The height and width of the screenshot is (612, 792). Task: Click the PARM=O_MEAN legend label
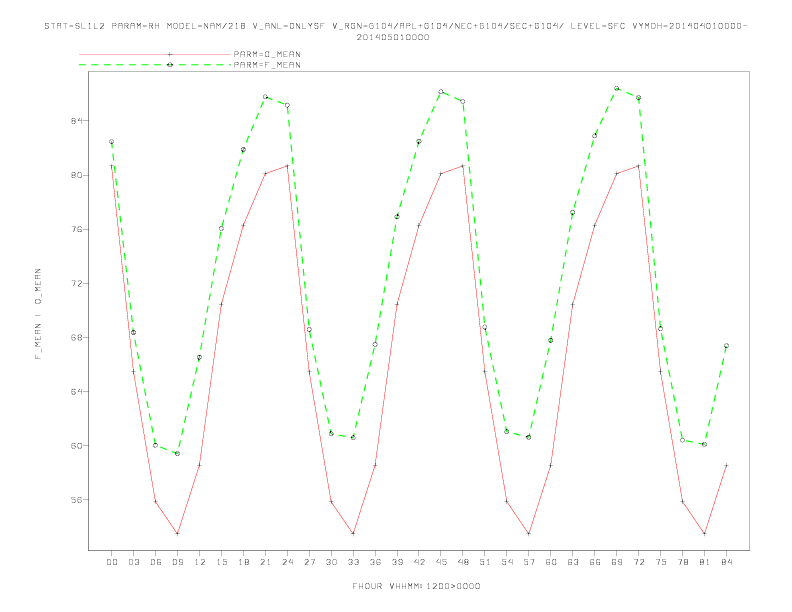click(267, 54)
